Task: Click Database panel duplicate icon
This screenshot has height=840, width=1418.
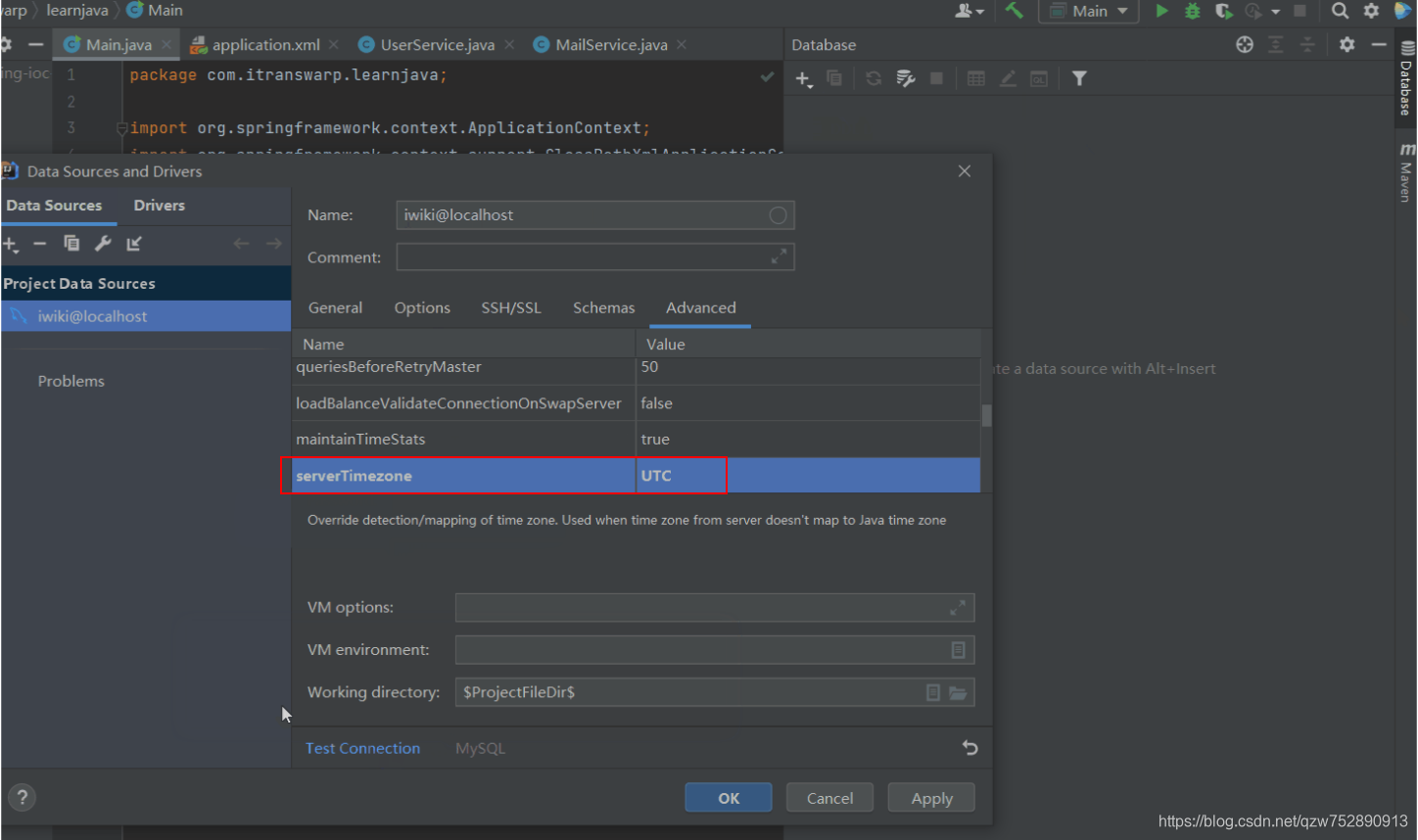Action: [x=834, y=78]
